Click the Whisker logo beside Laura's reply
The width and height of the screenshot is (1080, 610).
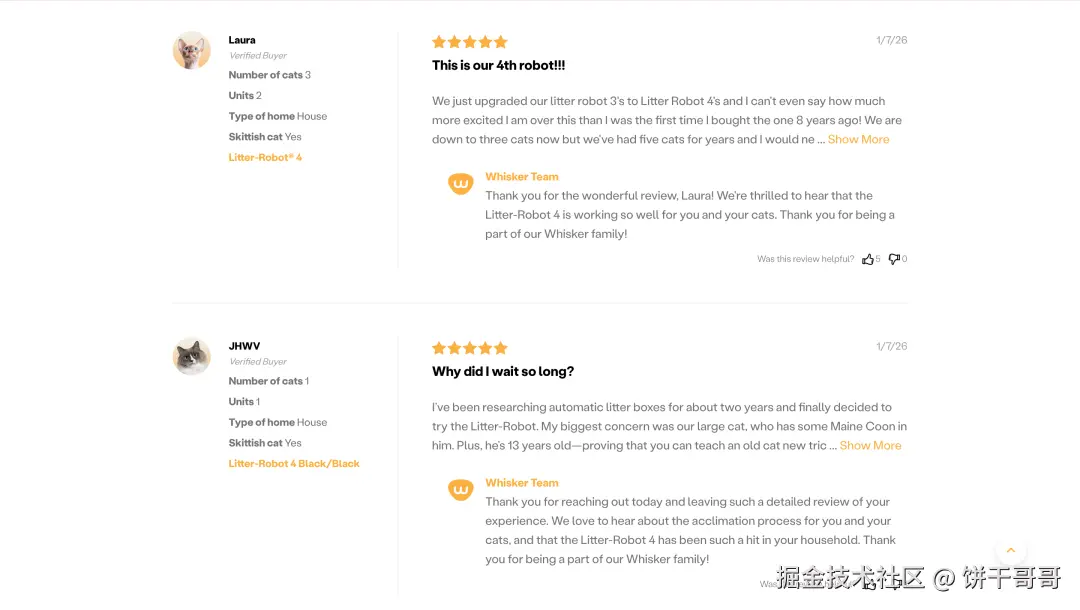pos(461,183)
